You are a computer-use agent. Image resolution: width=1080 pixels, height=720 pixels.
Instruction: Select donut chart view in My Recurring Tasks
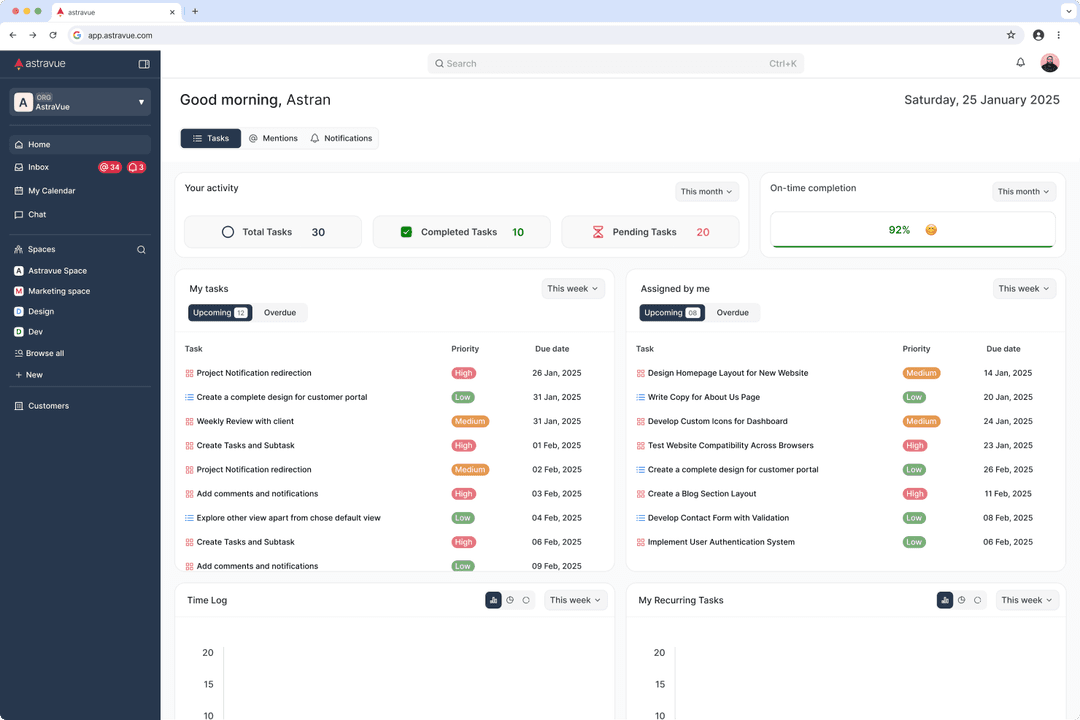977,600
